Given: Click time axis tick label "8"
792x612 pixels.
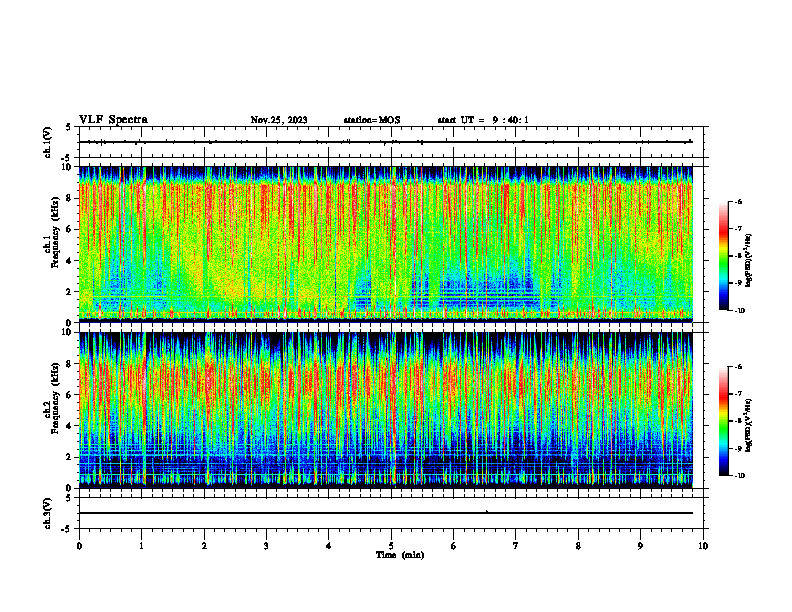Looking at the screenshot, I should [x=578, y=546].
